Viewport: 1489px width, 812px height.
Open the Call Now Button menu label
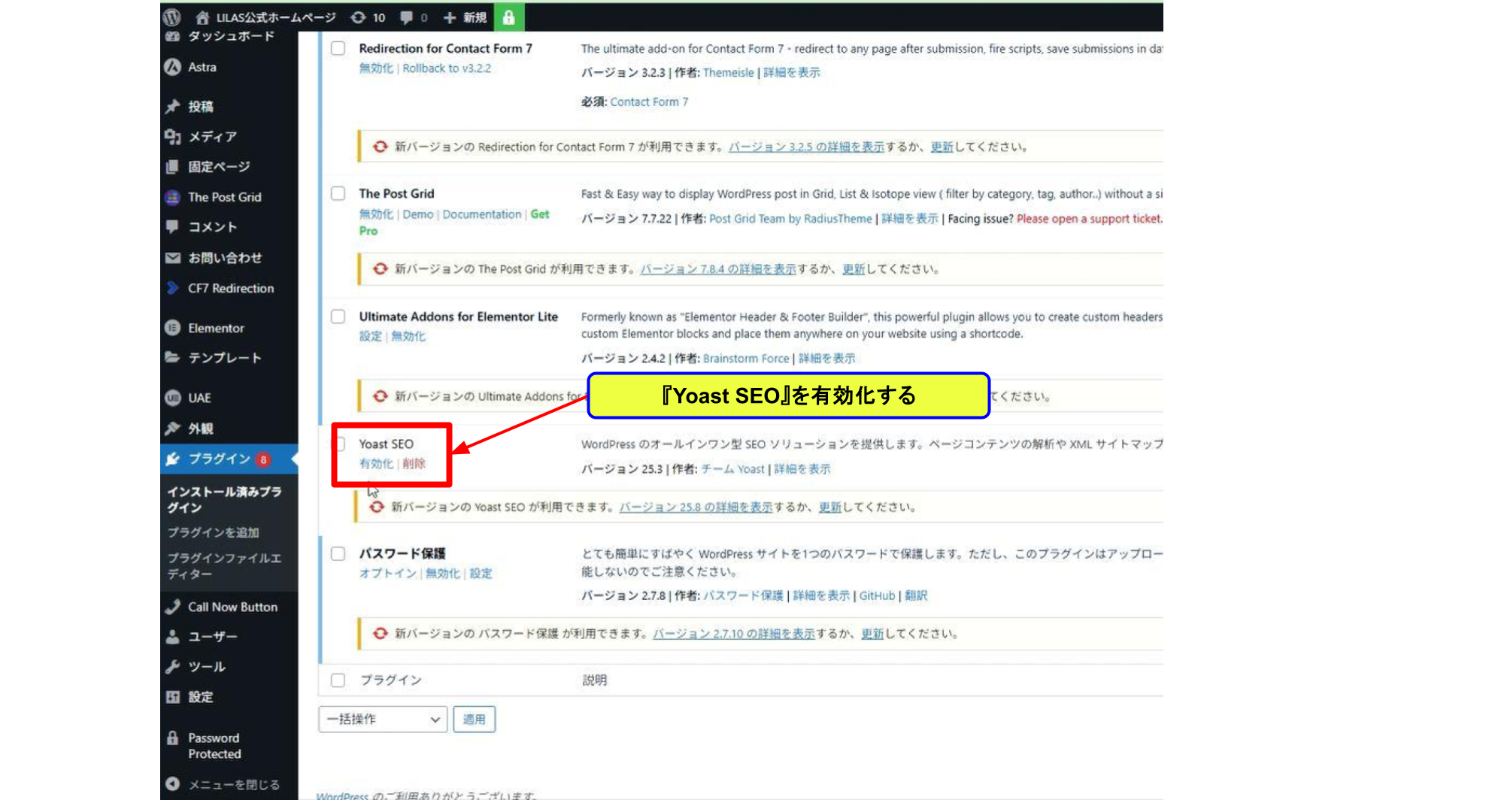pyautogui.click(x=232, y=607)
